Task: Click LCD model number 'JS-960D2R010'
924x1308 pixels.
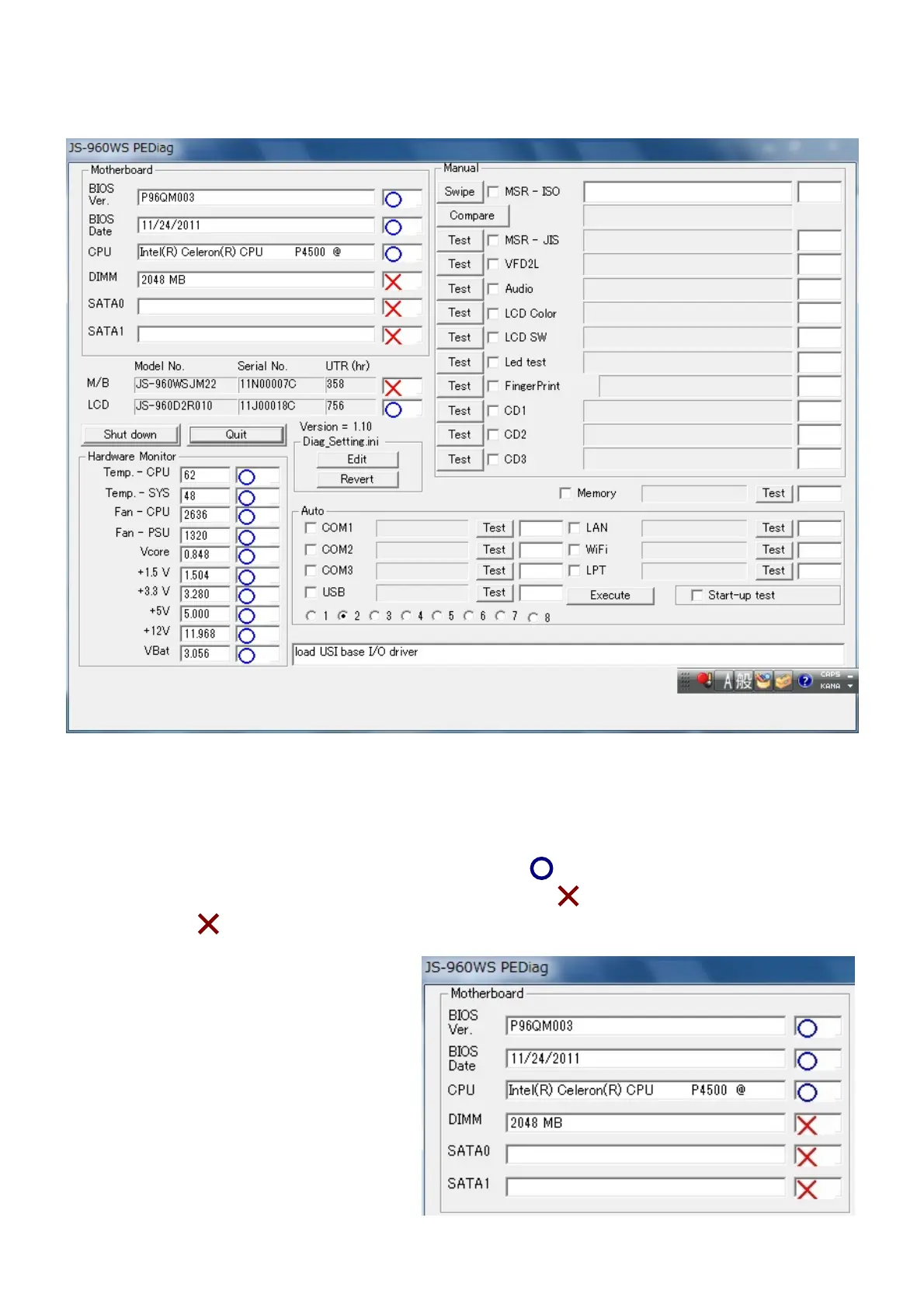Action: [174, 405]
